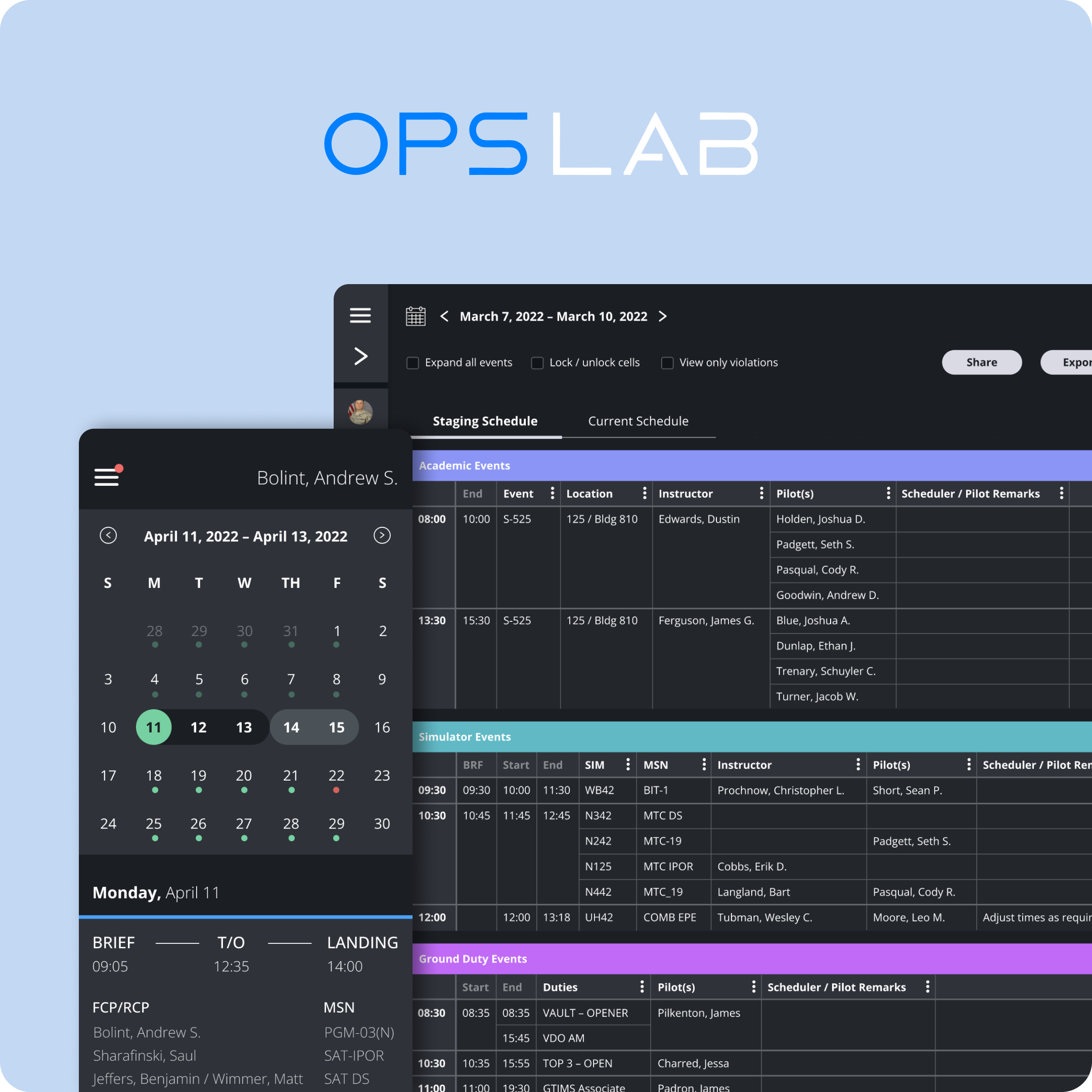Open the main navigation hamburger menu
1092x1092 pixels.
point(360,315)
